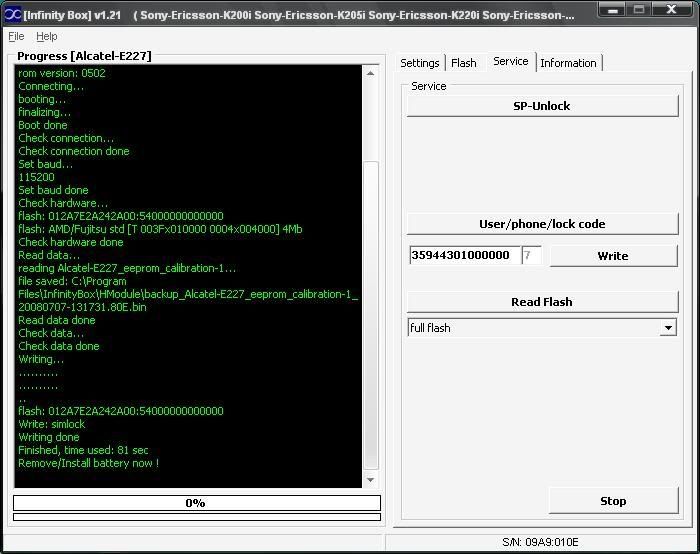Screen dimensions: 700x554
Task: Click the log line 'Check hardware done'
Action: 71,242
